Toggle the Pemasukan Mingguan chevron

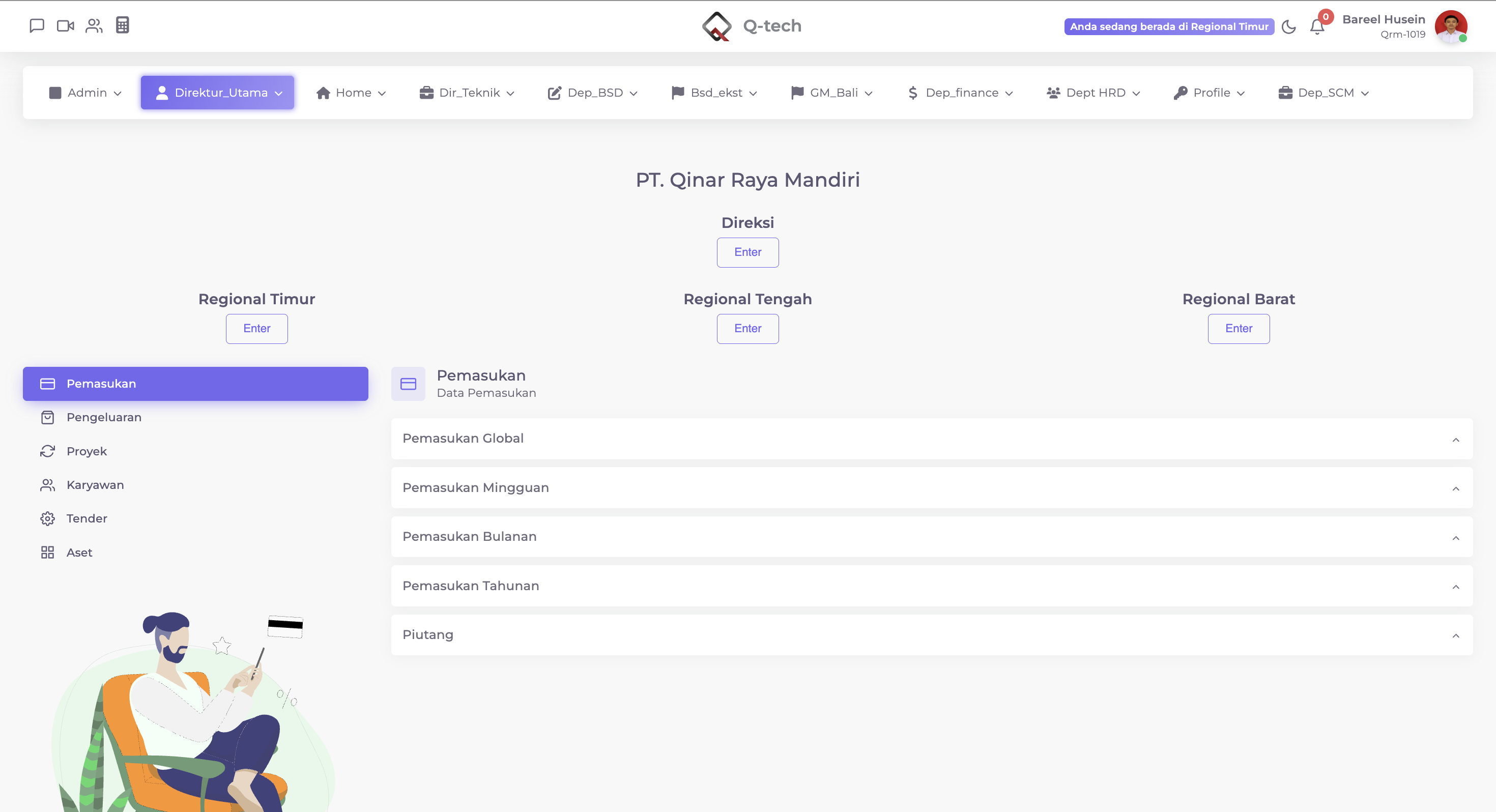coord(1455,488)
